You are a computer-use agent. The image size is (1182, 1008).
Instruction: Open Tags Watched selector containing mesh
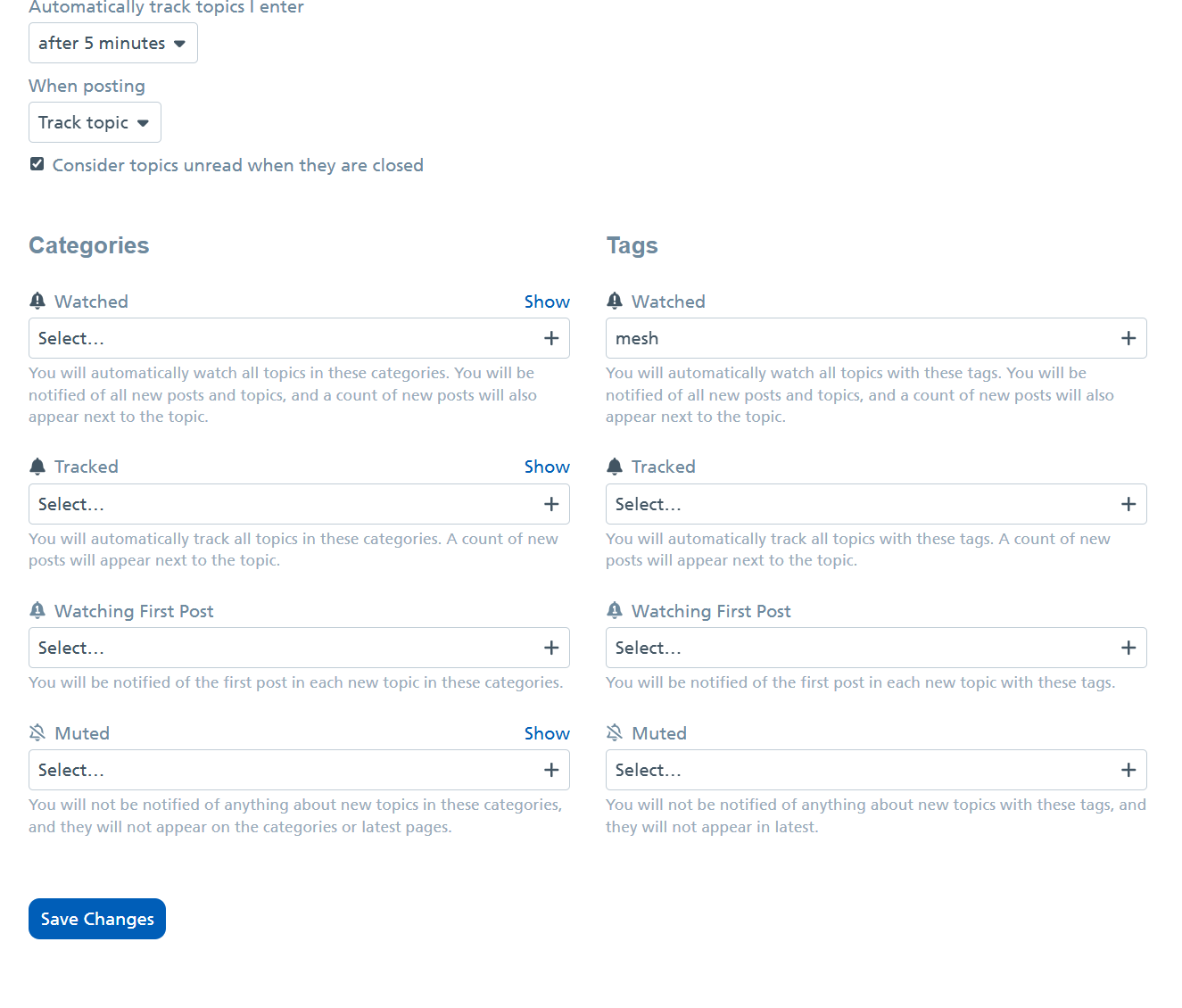click(856, 338)
